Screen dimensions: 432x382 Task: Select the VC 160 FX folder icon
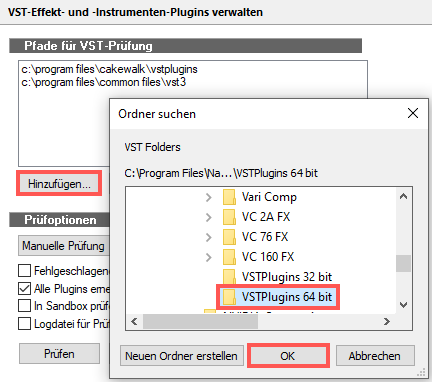click(229, 257)
